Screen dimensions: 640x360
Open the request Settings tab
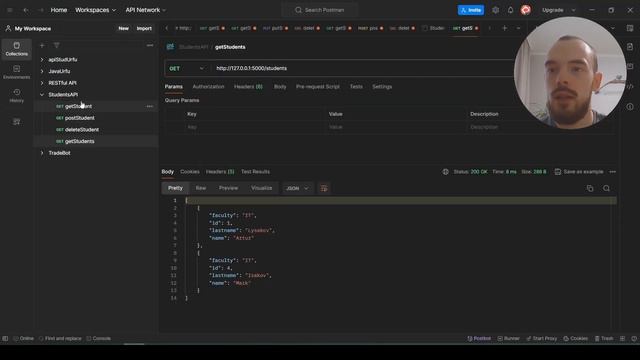click(x=382, y=87)
